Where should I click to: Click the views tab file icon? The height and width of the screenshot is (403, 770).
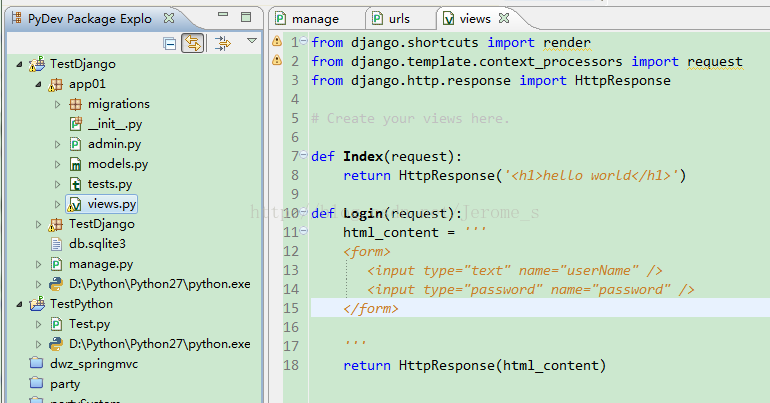[x=448, y=19]
